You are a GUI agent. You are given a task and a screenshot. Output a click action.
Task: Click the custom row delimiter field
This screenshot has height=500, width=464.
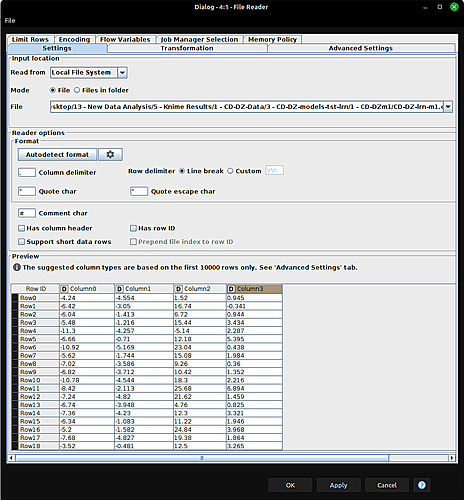pos(274,170)
